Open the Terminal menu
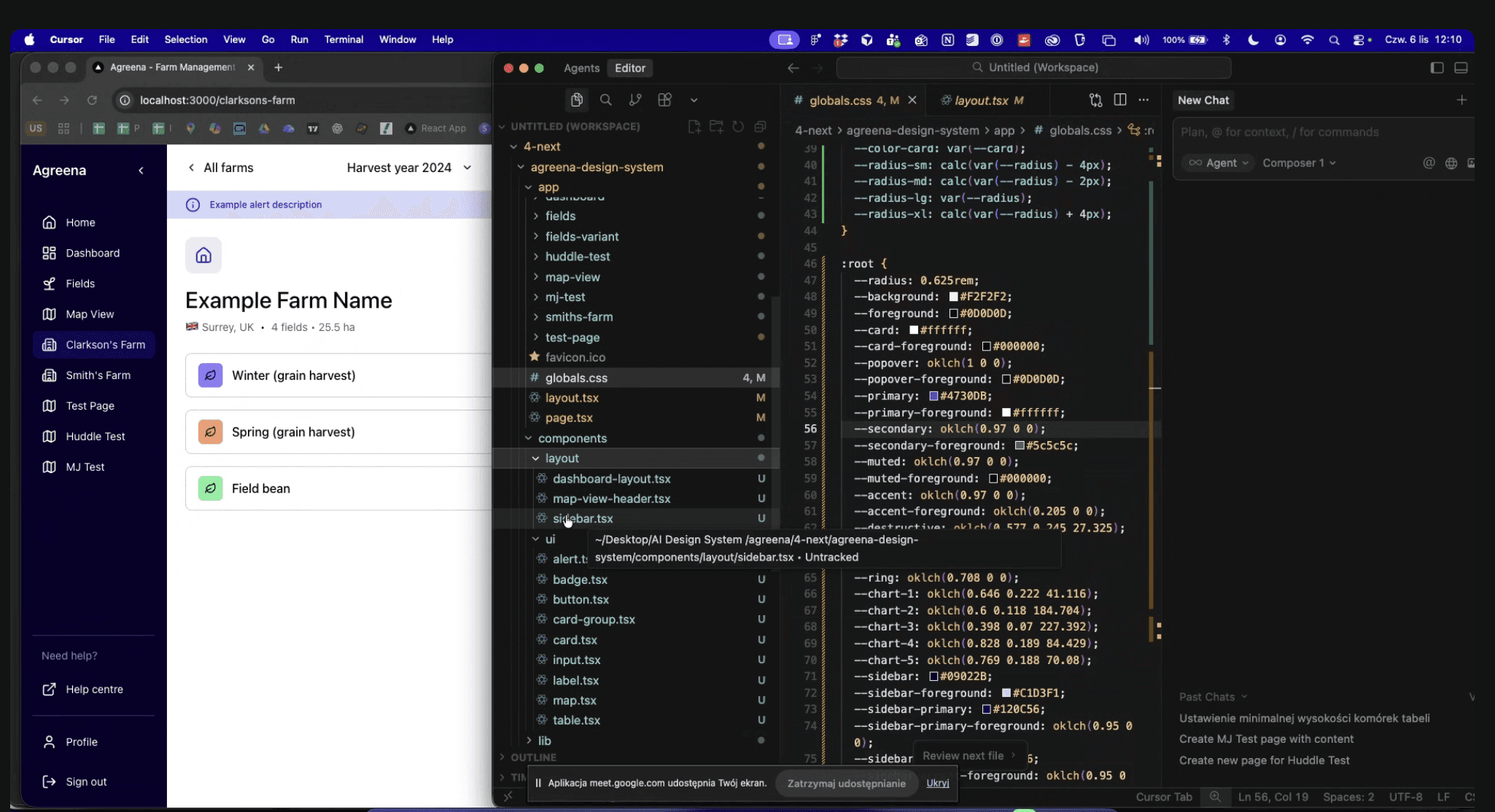This screenshot has height=812, width=1495. pos(343,39)
